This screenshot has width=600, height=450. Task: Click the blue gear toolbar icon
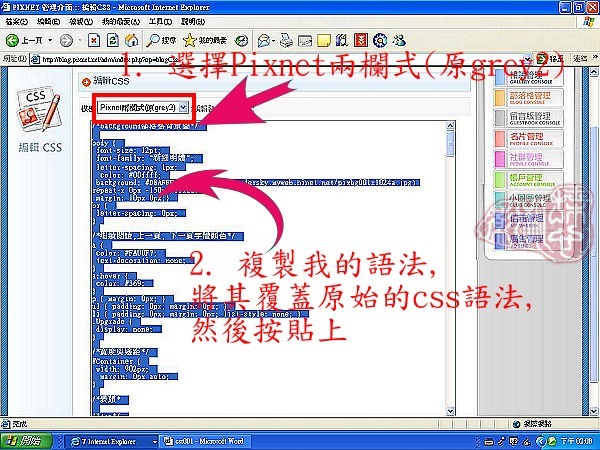(380, 40)
